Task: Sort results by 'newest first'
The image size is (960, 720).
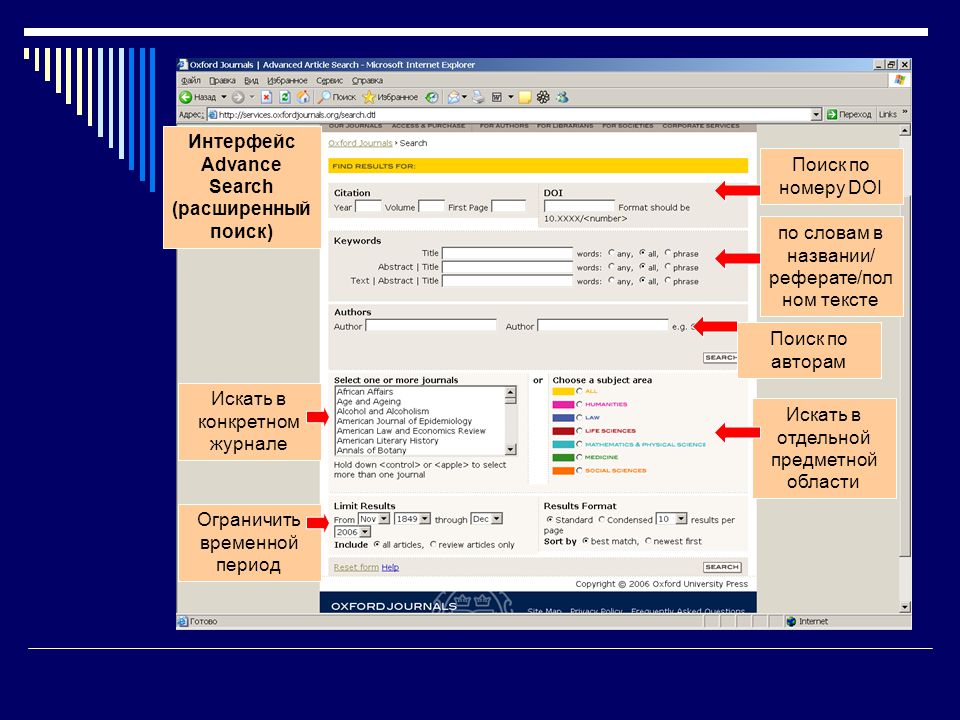Action: point(648,541)
